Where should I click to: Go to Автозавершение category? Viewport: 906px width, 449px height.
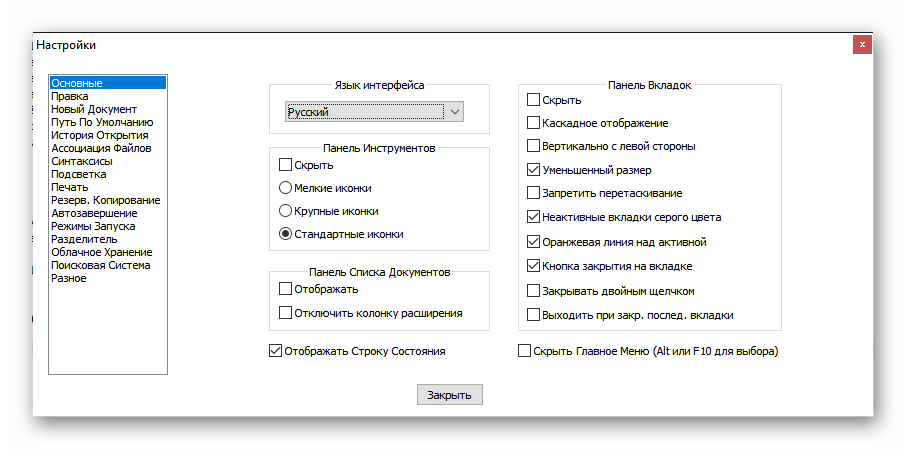click(94, 213)
